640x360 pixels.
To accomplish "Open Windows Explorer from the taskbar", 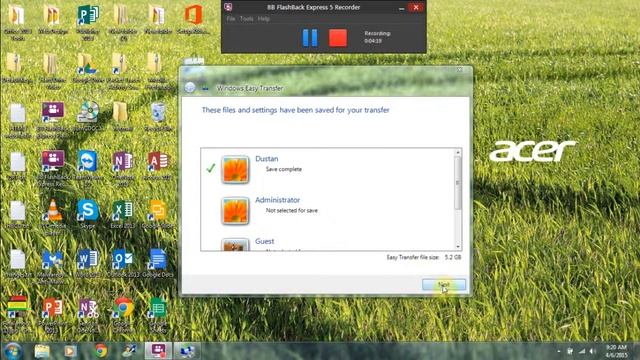I will point(42,351).
